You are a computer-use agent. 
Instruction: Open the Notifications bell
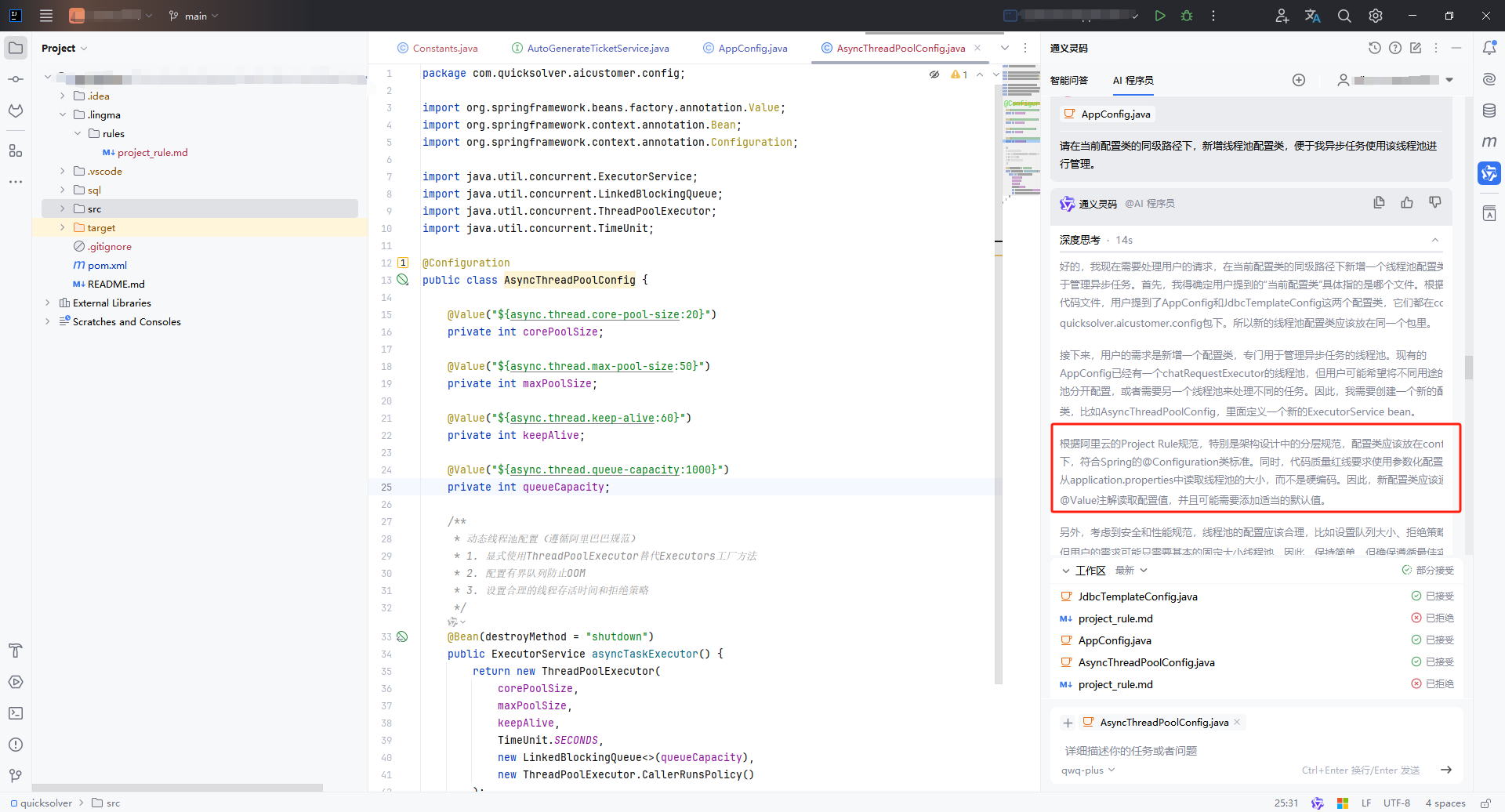[x=1489, y=48]
